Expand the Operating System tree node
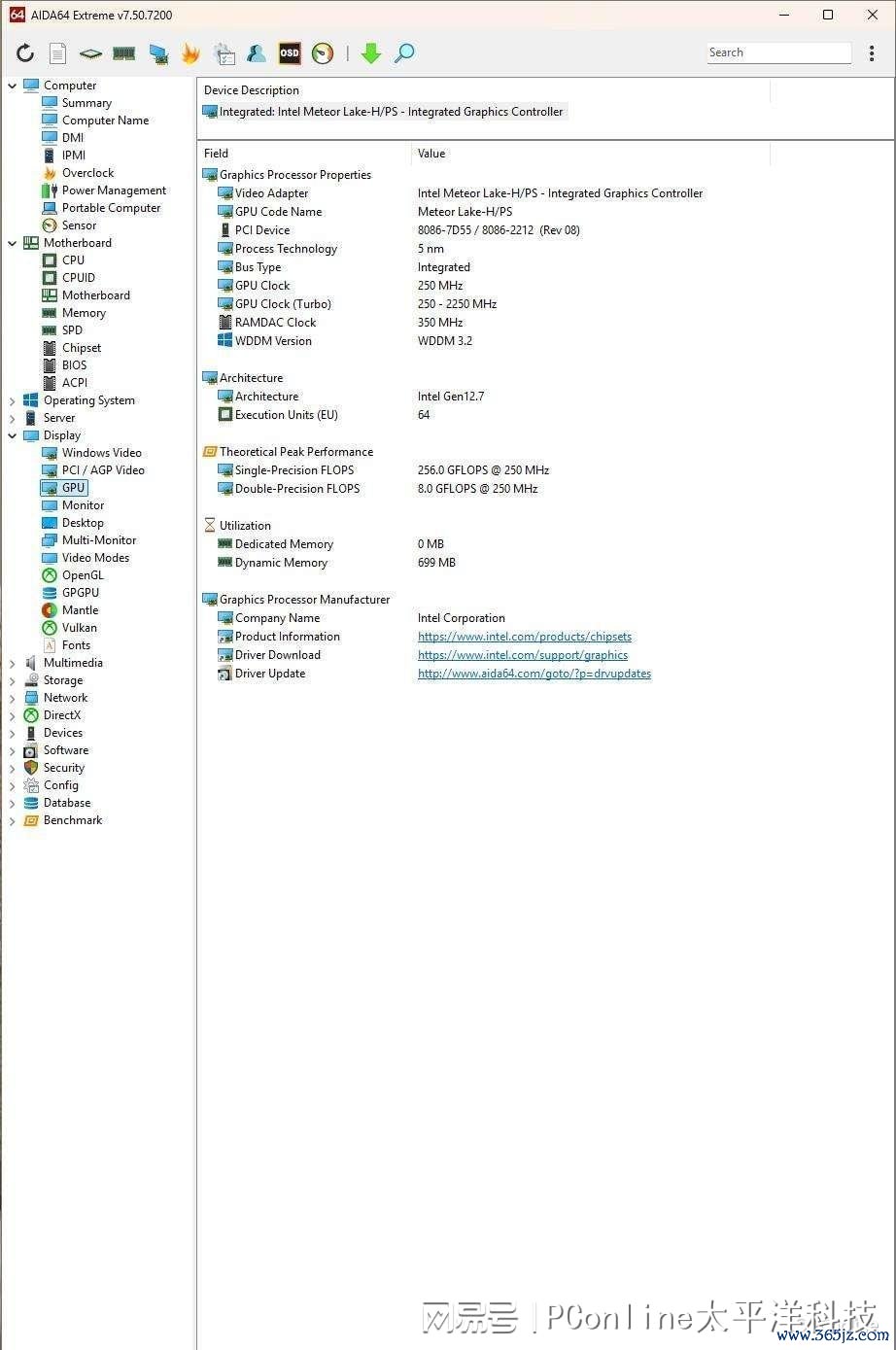The image size is (896, 1350). (x=13, y=400)
